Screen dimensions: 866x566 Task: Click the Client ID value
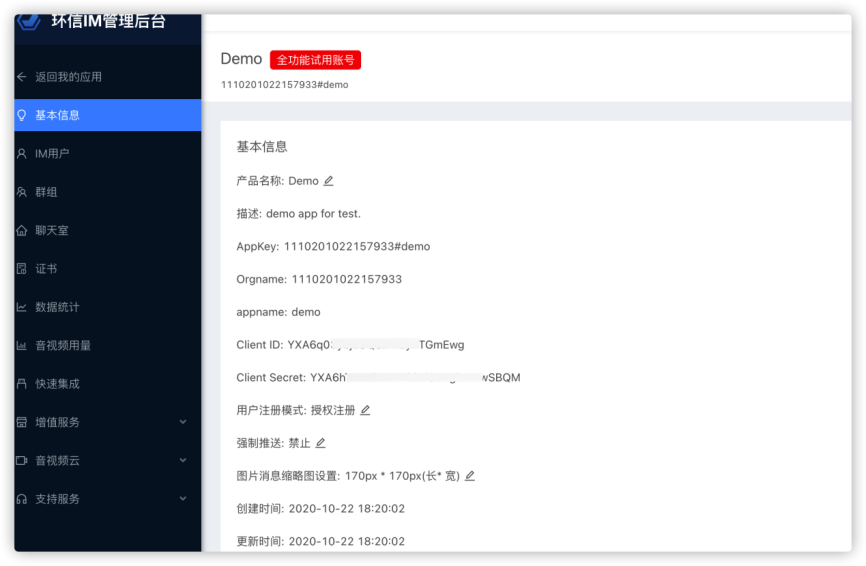click(x=376, y=345)
